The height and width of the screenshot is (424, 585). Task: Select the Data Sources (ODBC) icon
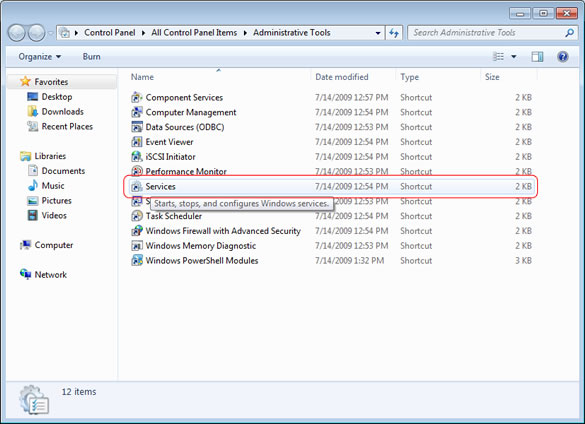click(x=137, y=127)
